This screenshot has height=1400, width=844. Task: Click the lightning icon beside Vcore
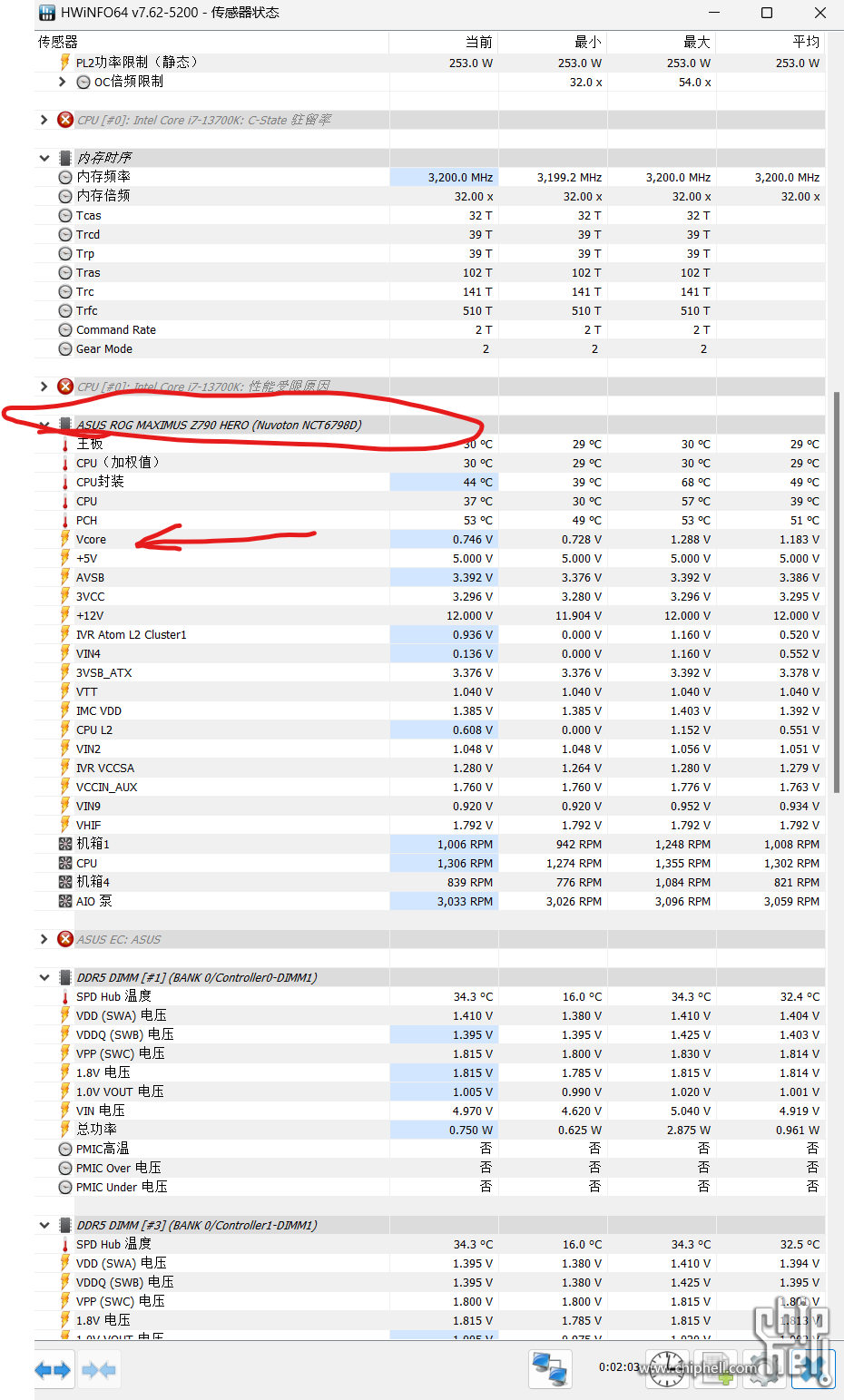click(65, 539)
